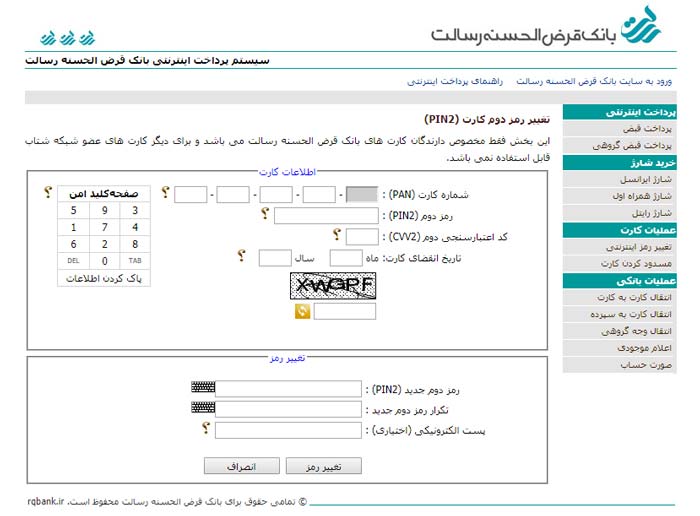700x516 pixels.
Task: Click the grey first PAN card number box
Action: point(362,195)
